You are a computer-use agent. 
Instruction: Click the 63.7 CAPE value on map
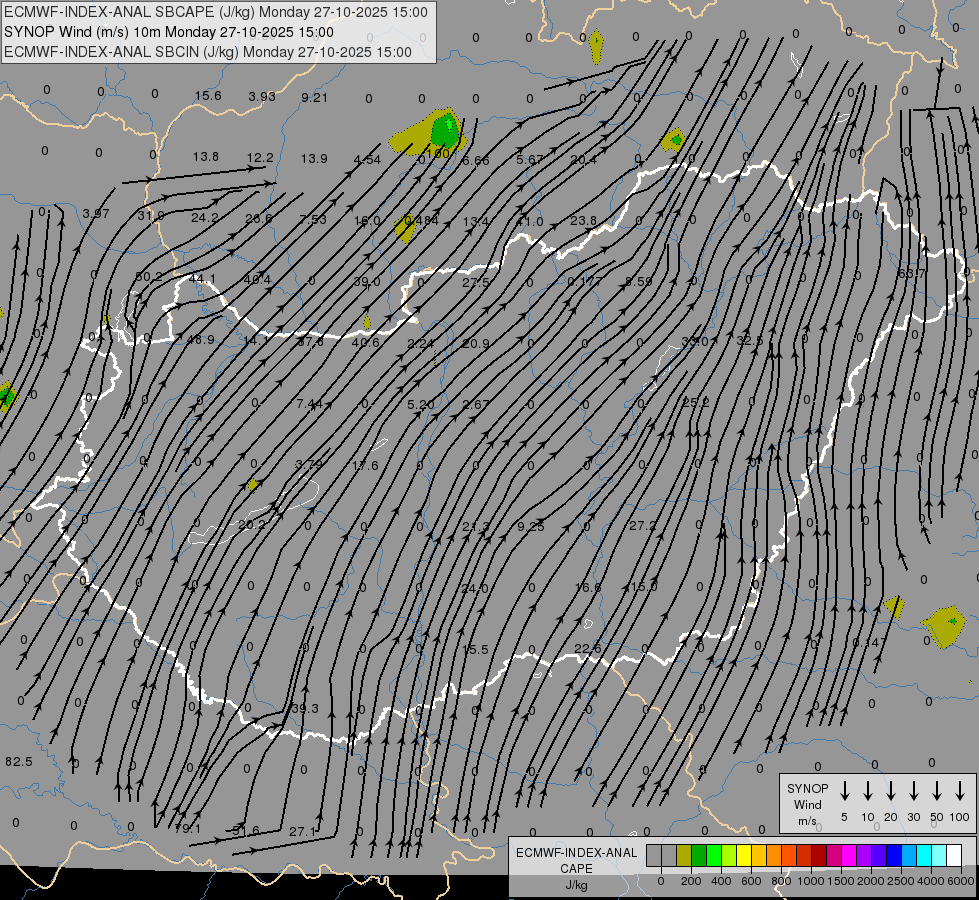click(x=912, y=273)
